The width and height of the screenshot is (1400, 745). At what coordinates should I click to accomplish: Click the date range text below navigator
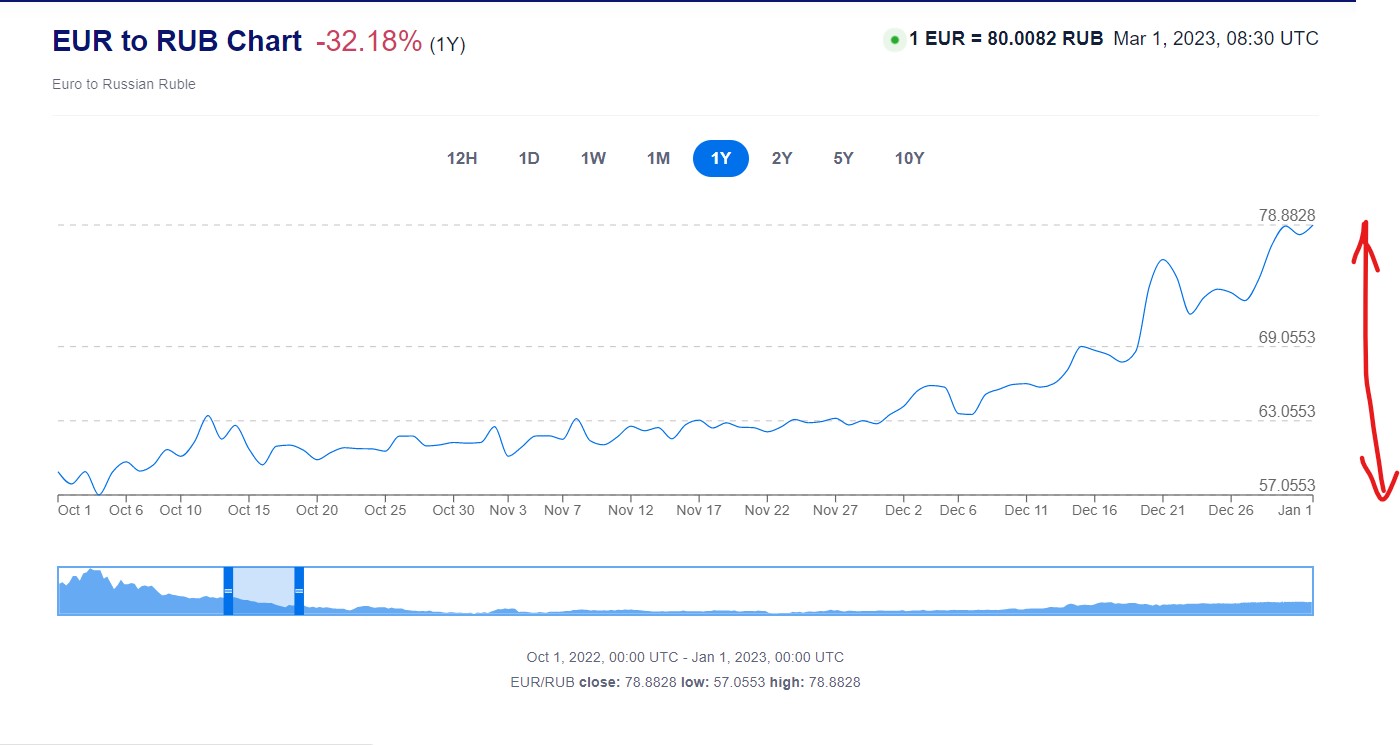pos(685,657)
